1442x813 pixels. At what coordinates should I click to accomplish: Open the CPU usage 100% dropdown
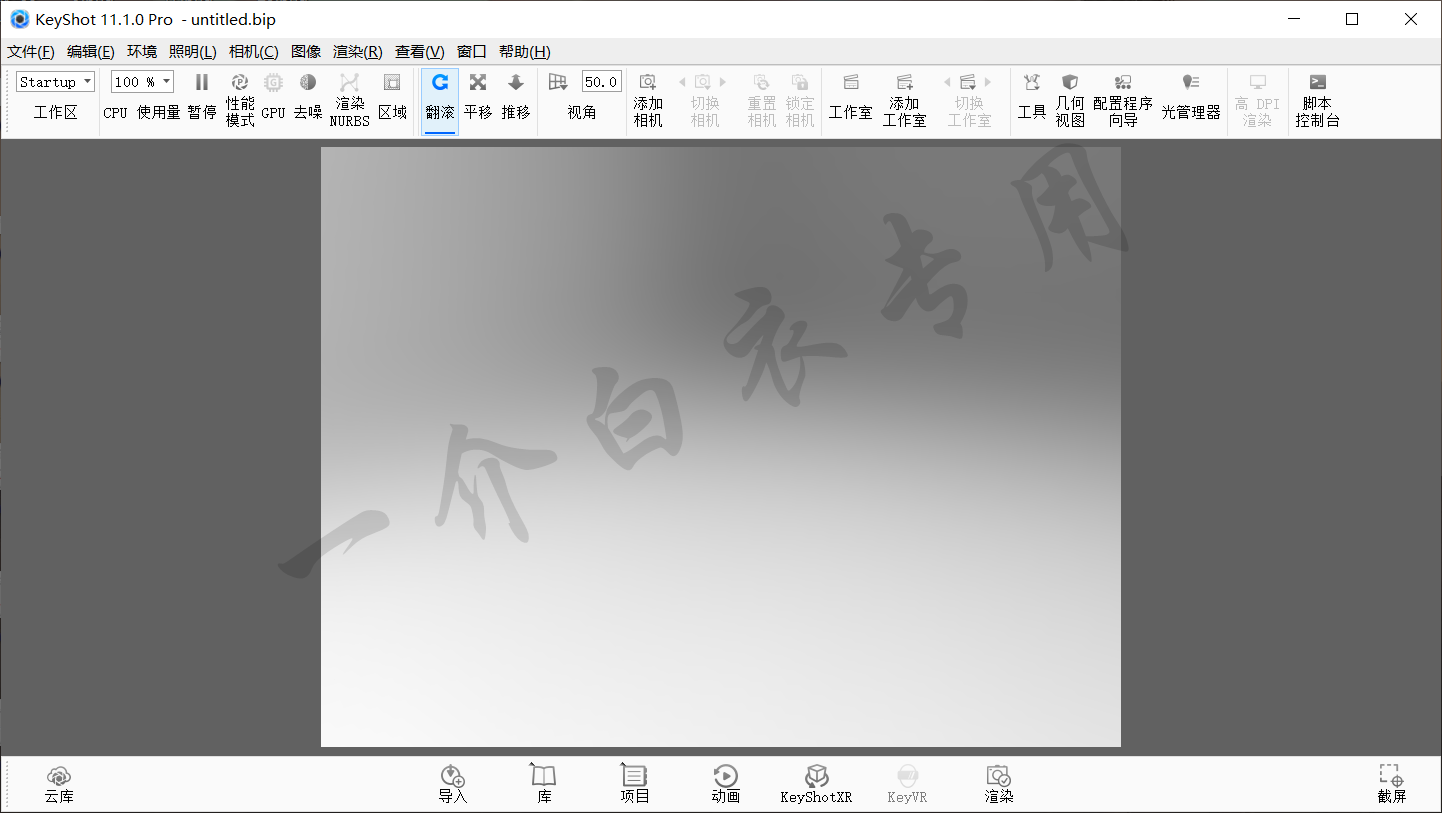[142, 82]
